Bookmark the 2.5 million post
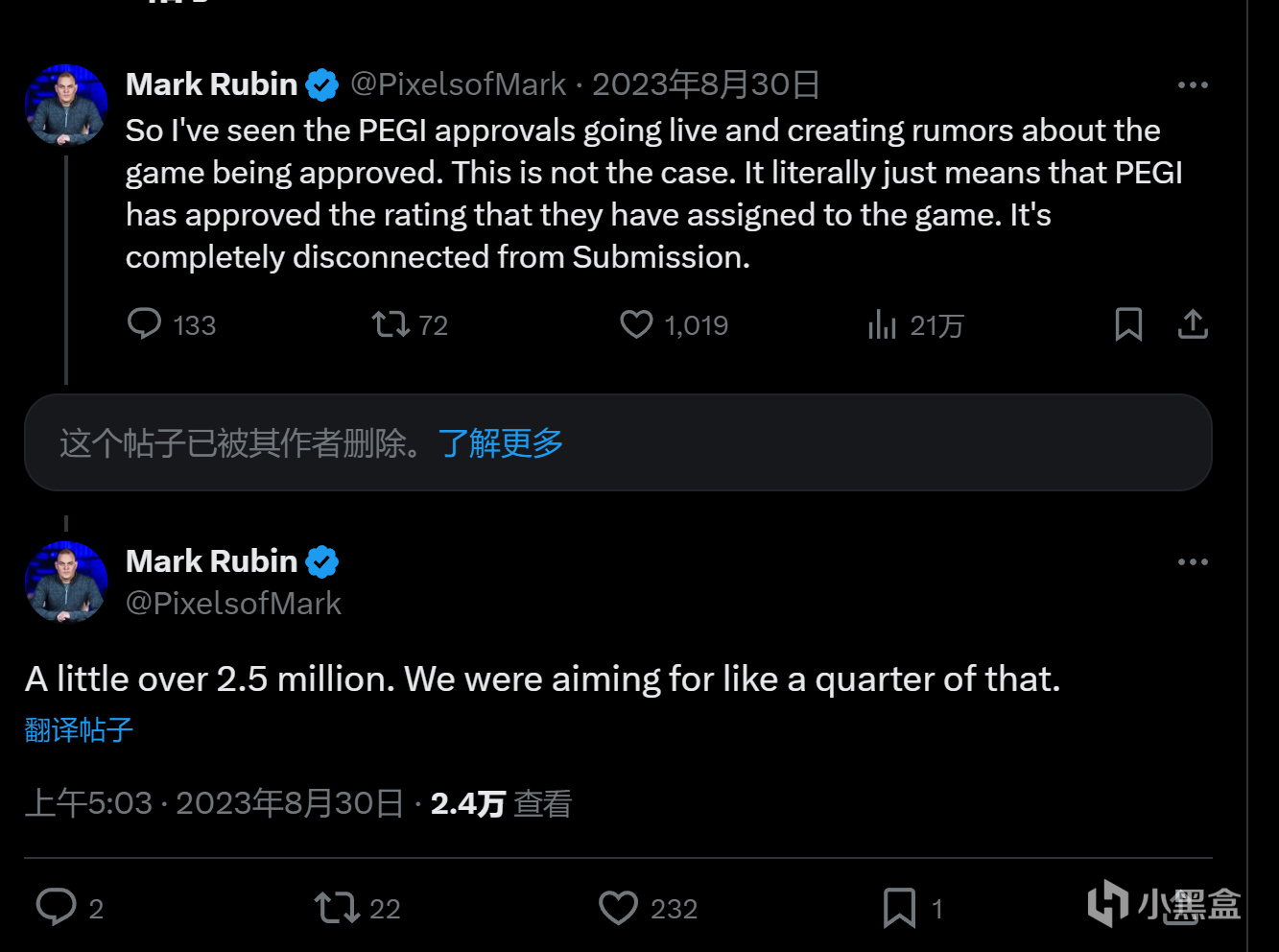1279x952 pixels. point(899,907)
